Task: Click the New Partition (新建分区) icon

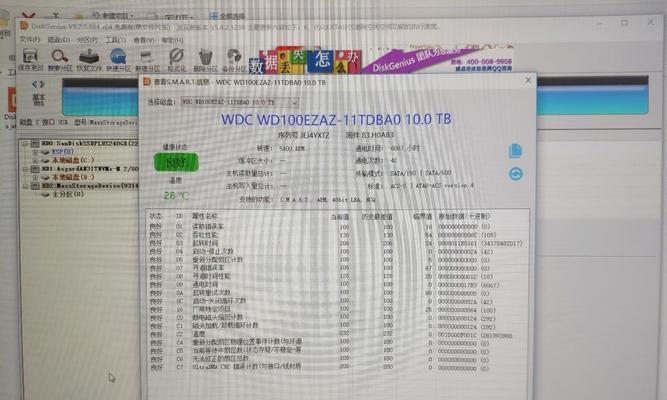Action: [147, 60]
